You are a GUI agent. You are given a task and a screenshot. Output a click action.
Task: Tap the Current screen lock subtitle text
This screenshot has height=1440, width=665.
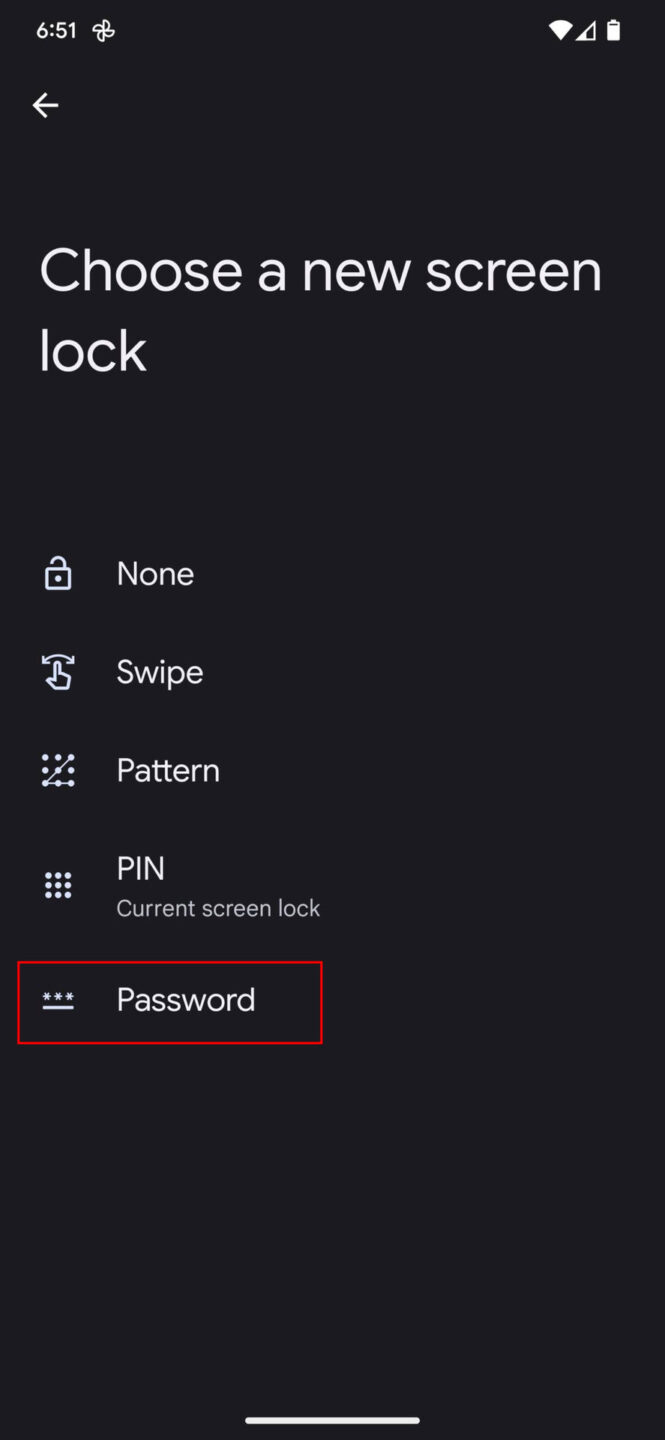[218, 908]
